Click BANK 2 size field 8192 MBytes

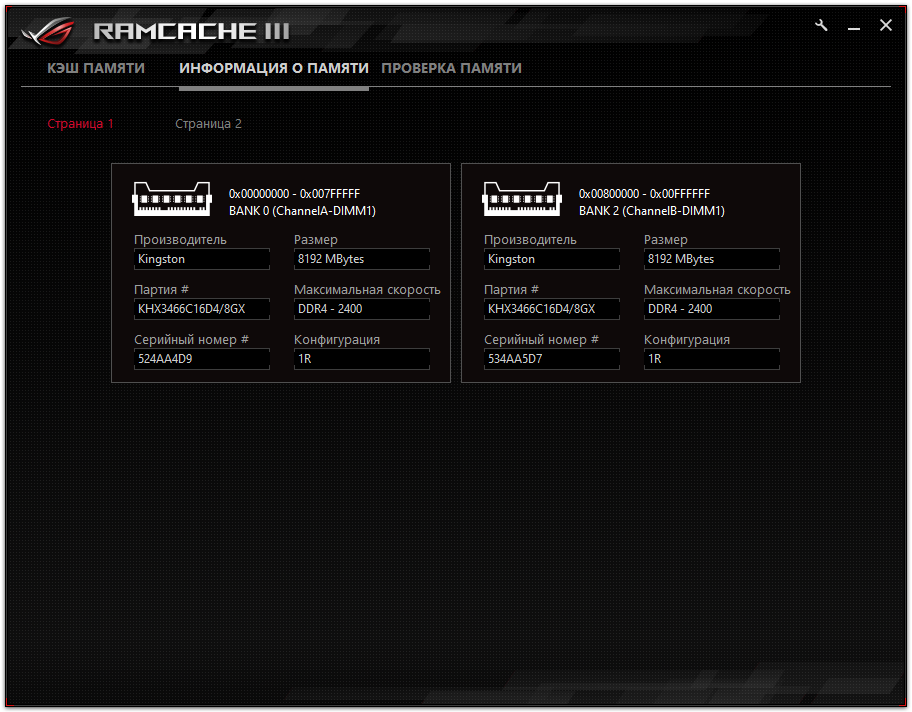(712, 259)
